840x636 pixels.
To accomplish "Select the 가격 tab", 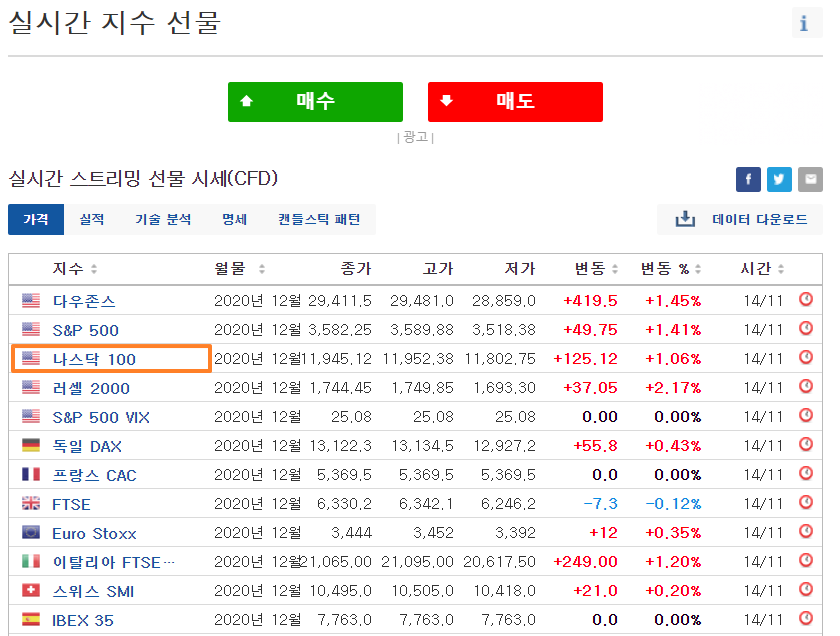I will pos(36,219).
